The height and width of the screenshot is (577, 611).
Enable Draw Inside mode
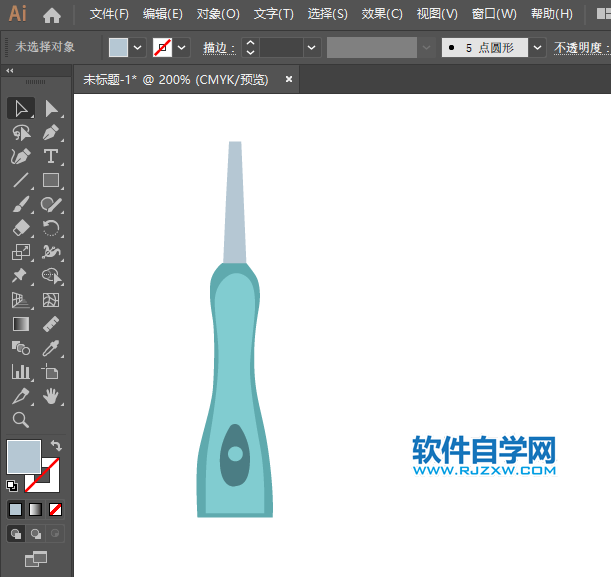(x=55, y=533)
